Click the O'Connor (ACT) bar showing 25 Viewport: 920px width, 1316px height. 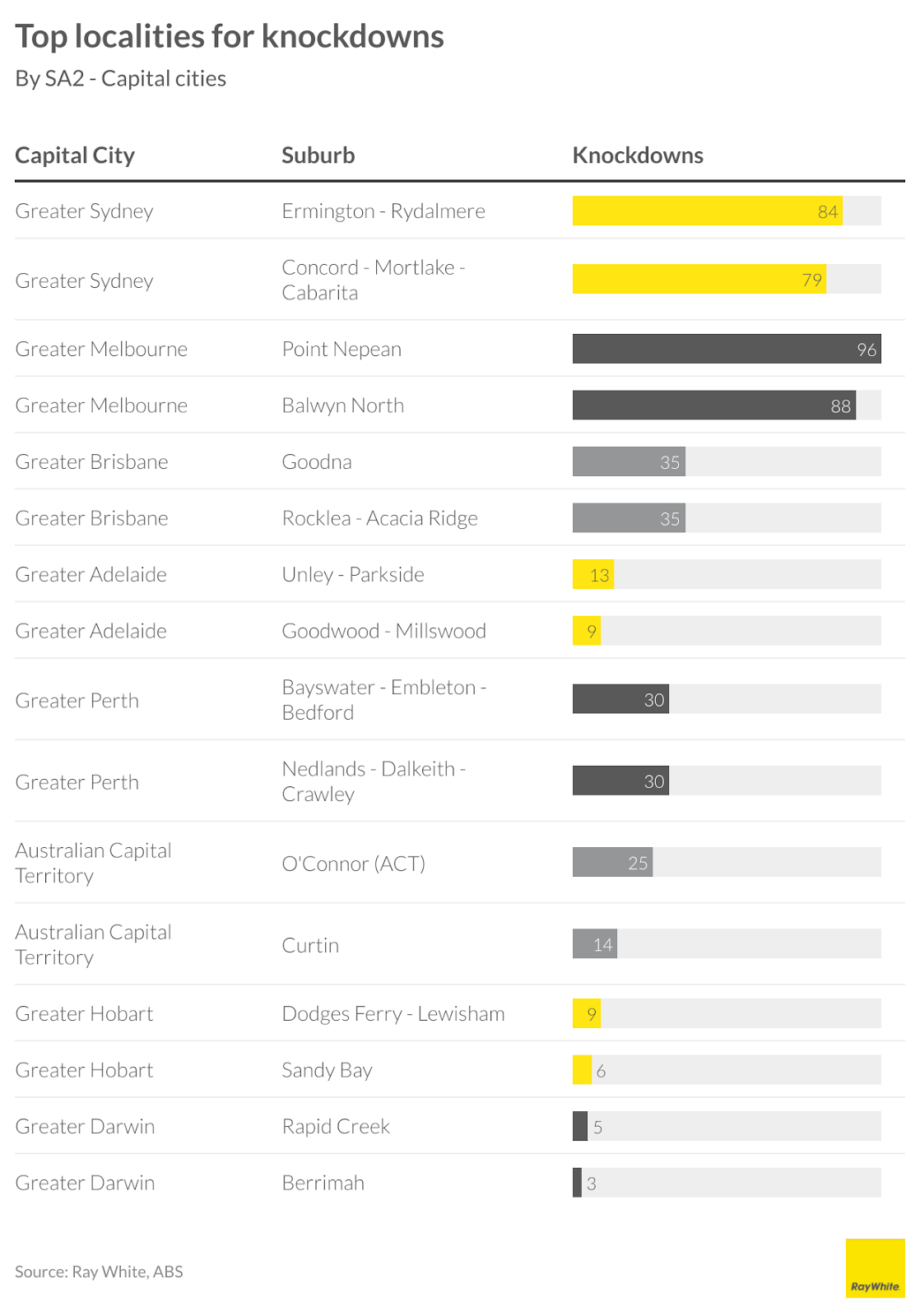coord(612,862)
